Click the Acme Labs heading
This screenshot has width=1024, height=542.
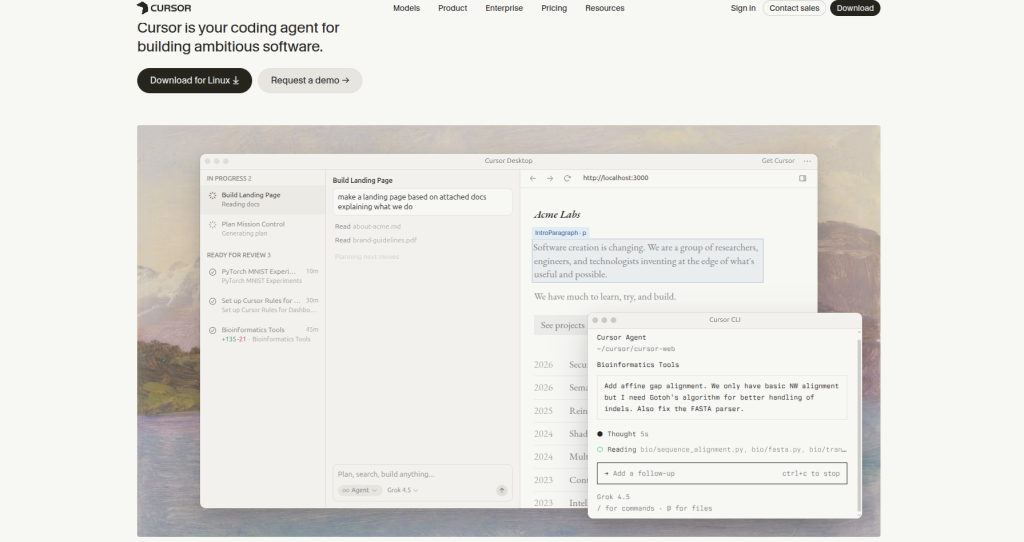(556, 214)
